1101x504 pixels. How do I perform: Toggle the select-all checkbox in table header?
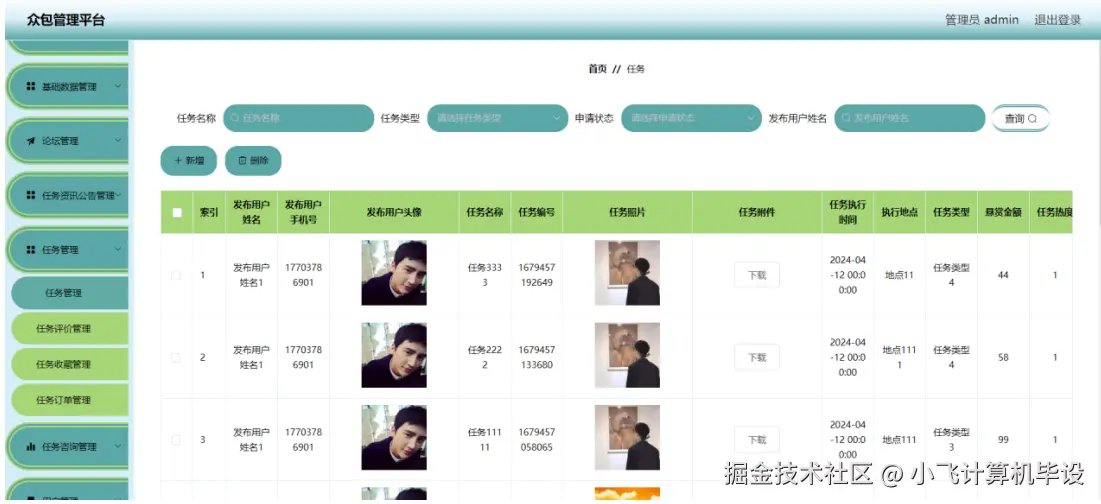coord(177,212)
